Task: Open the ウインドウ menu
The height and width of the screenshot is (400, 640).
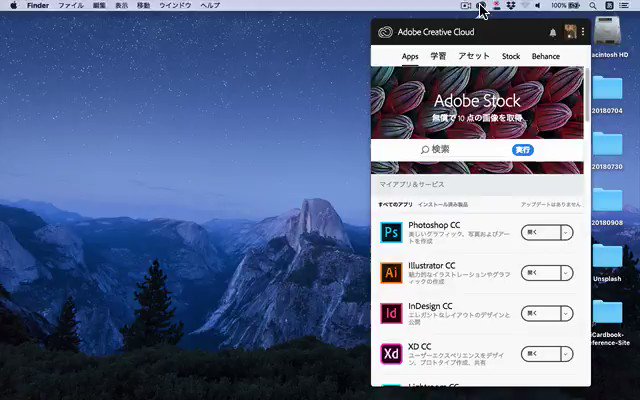Action: click(175, 5)
